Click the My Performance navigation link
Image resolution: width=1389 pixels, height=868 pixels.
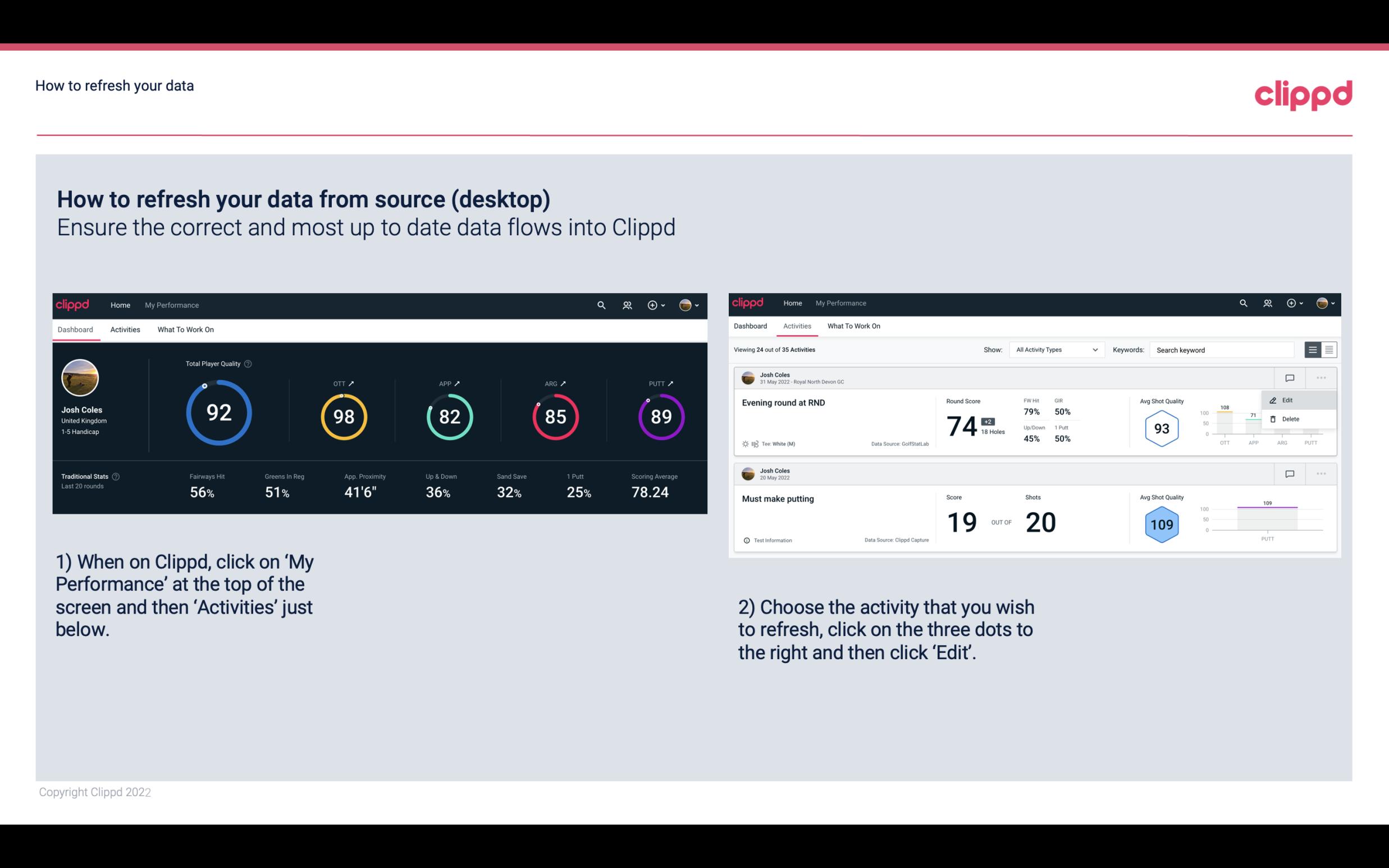click(171, 304)
